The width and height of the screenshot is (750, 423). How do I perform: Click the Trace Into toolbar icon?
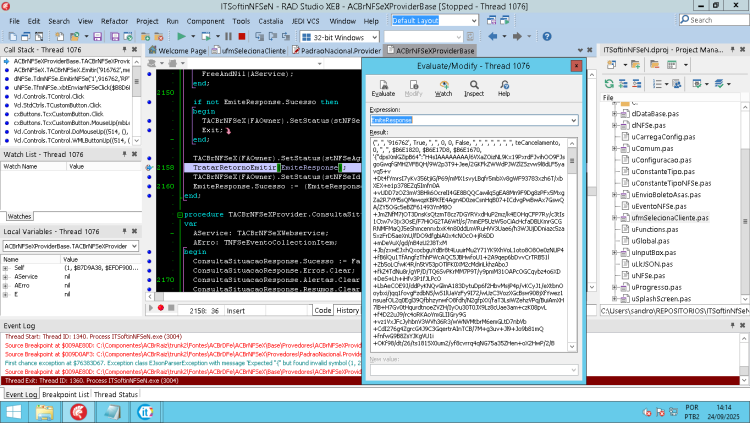pyautogui.click(x=259, y=36)
